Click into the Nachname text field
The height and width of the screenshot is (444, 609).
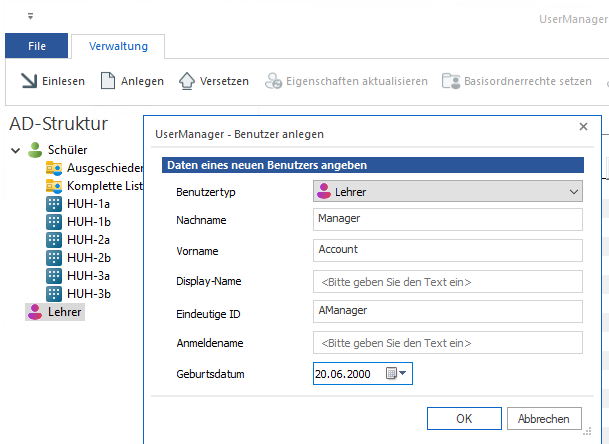447,220
